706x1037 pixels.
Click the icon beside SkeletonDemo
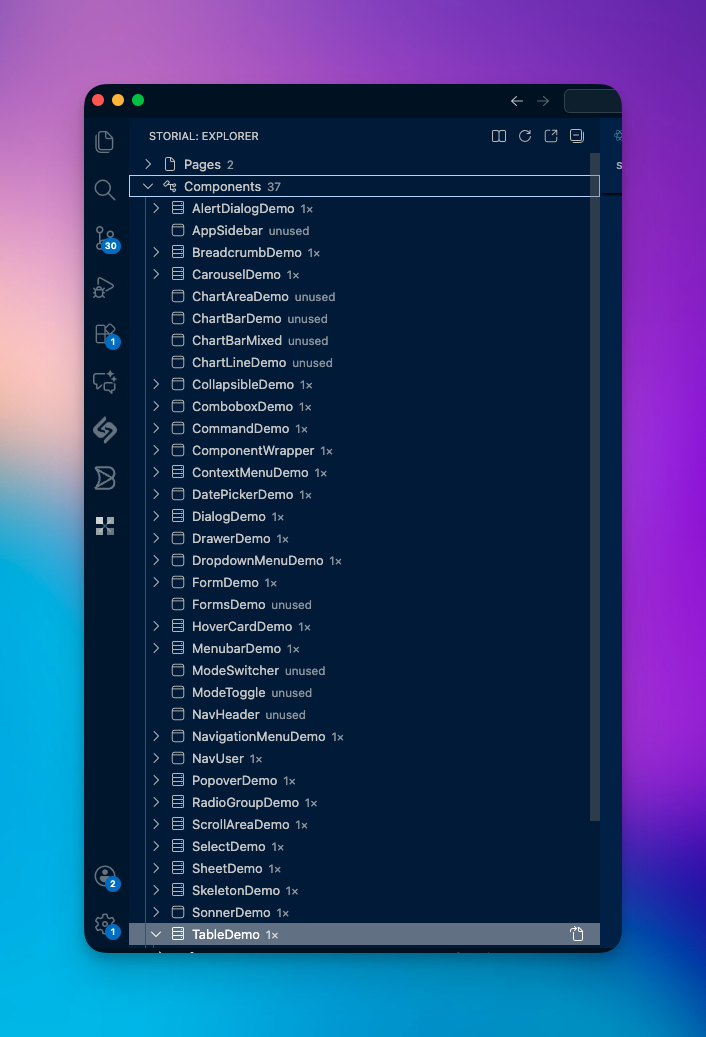pos(178,890)
